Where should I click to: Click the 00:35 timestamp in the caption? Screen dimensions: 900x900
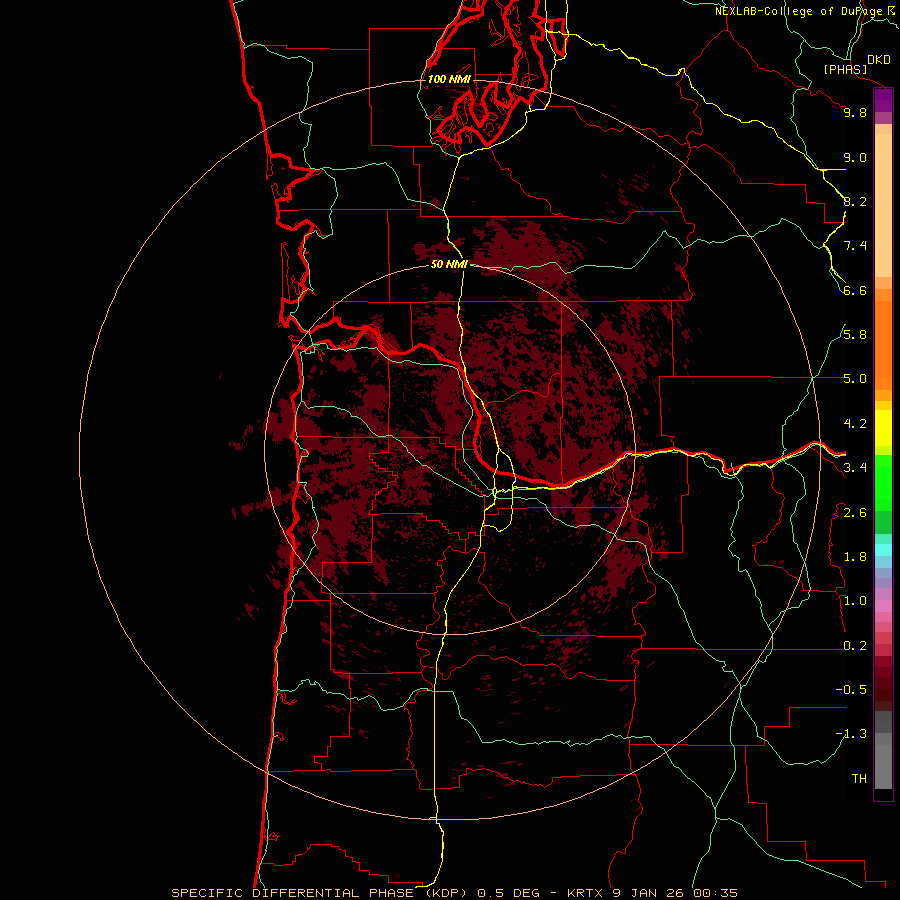pyautogui.click(x=715, y=893)
